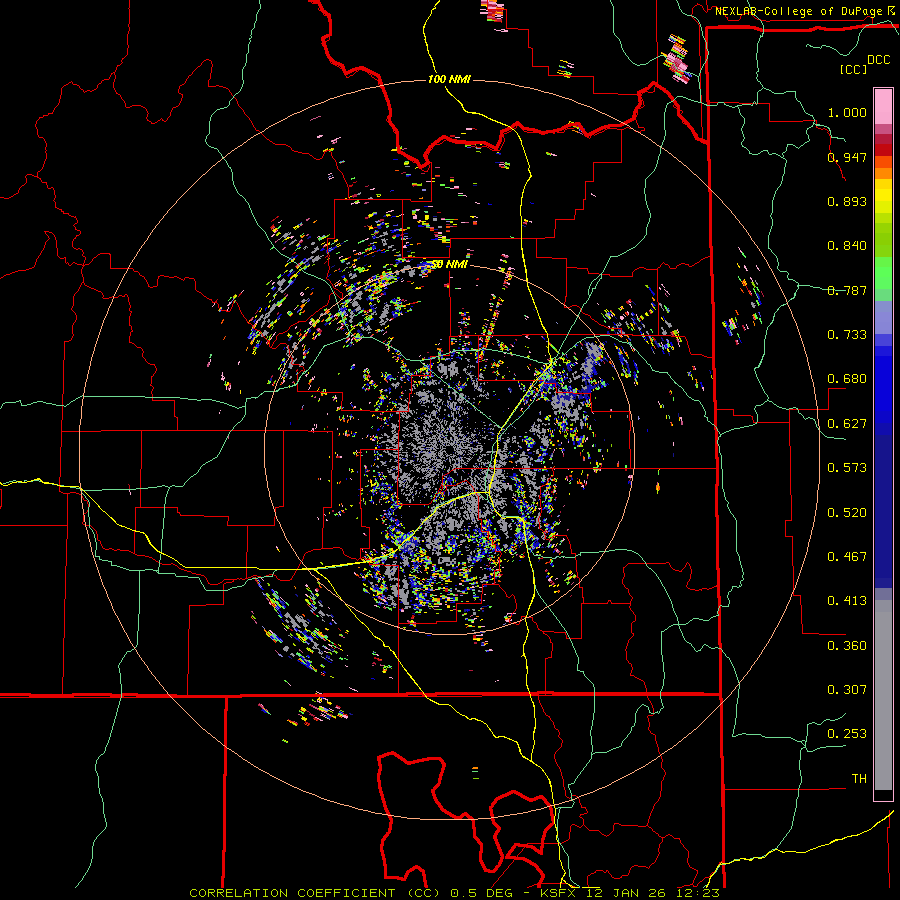The height and width of the screenshot is (900, 900).
Task: Pick the dark red swatch in color bar
Action: pos(883,149)
